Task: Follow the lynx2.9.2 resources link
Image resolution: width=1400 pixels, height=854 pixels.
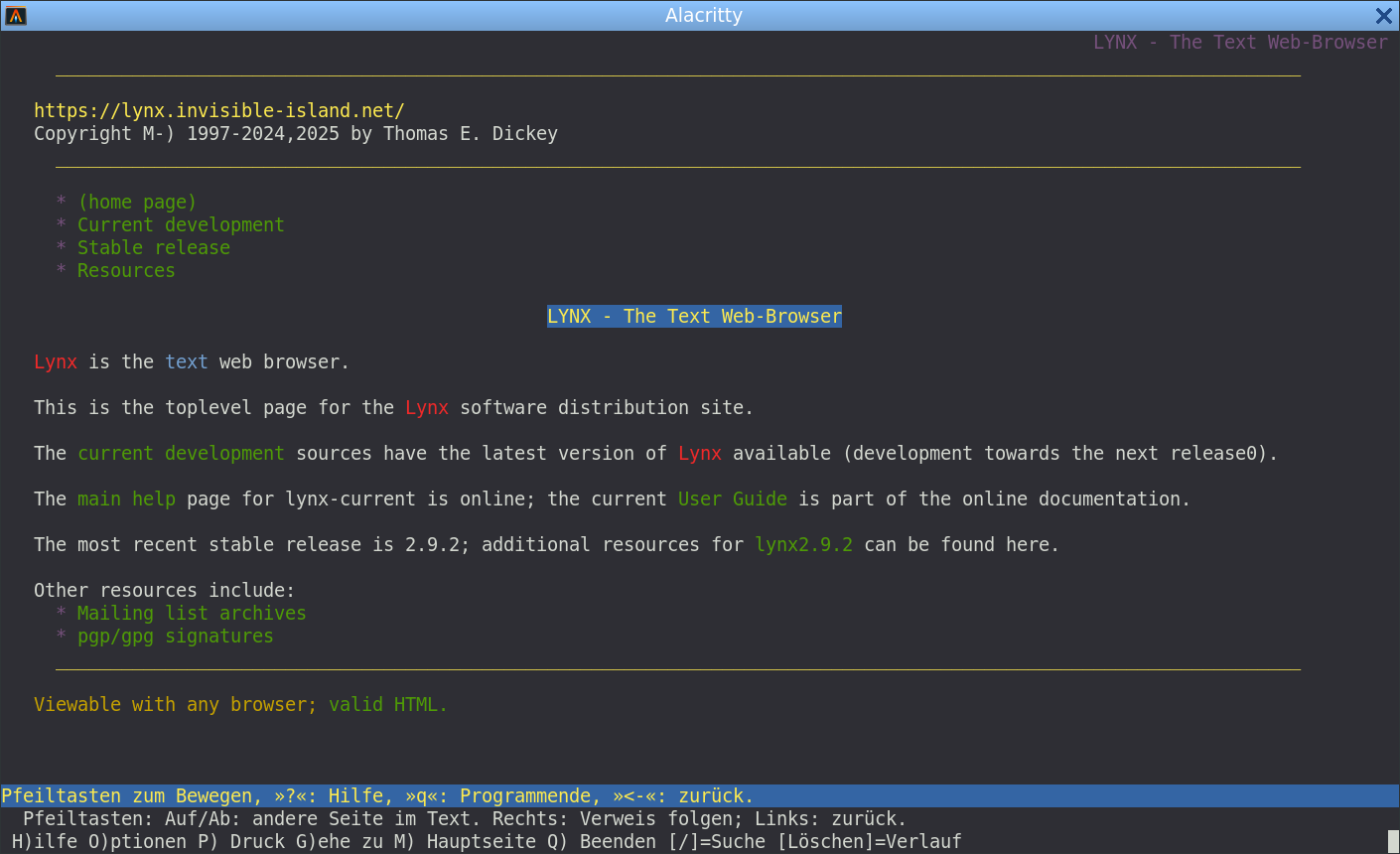Action: coord(803,544)
